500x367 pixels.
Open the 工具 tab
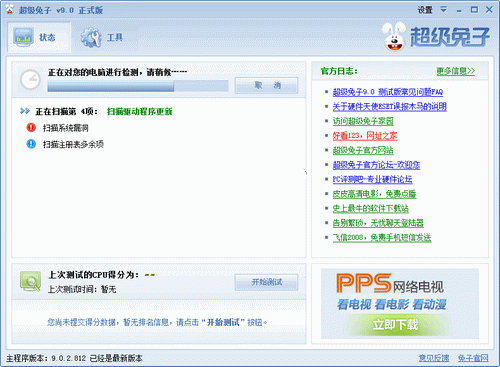103,37
